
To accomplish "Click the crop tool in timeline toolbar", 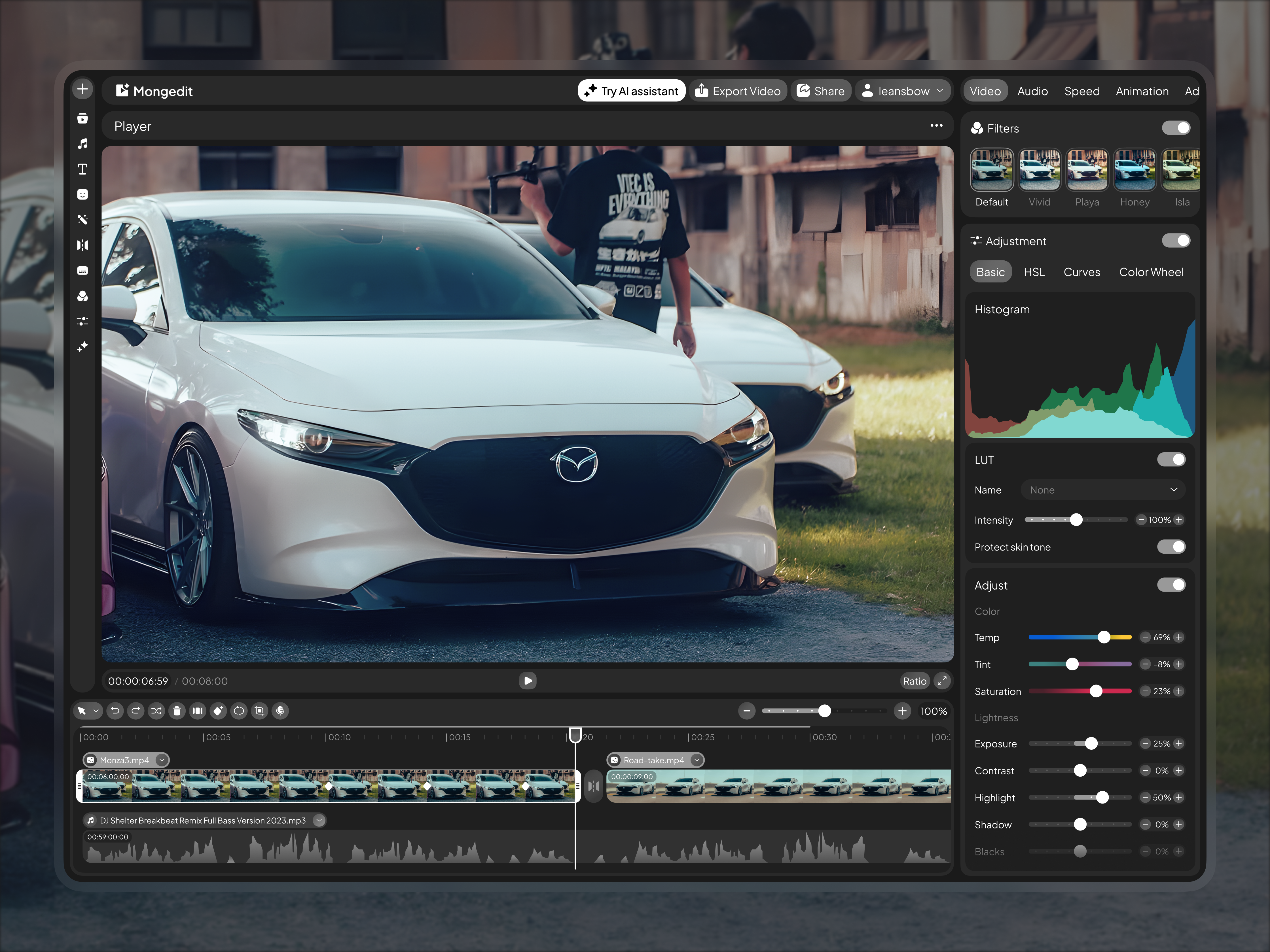I will point(259,711).
